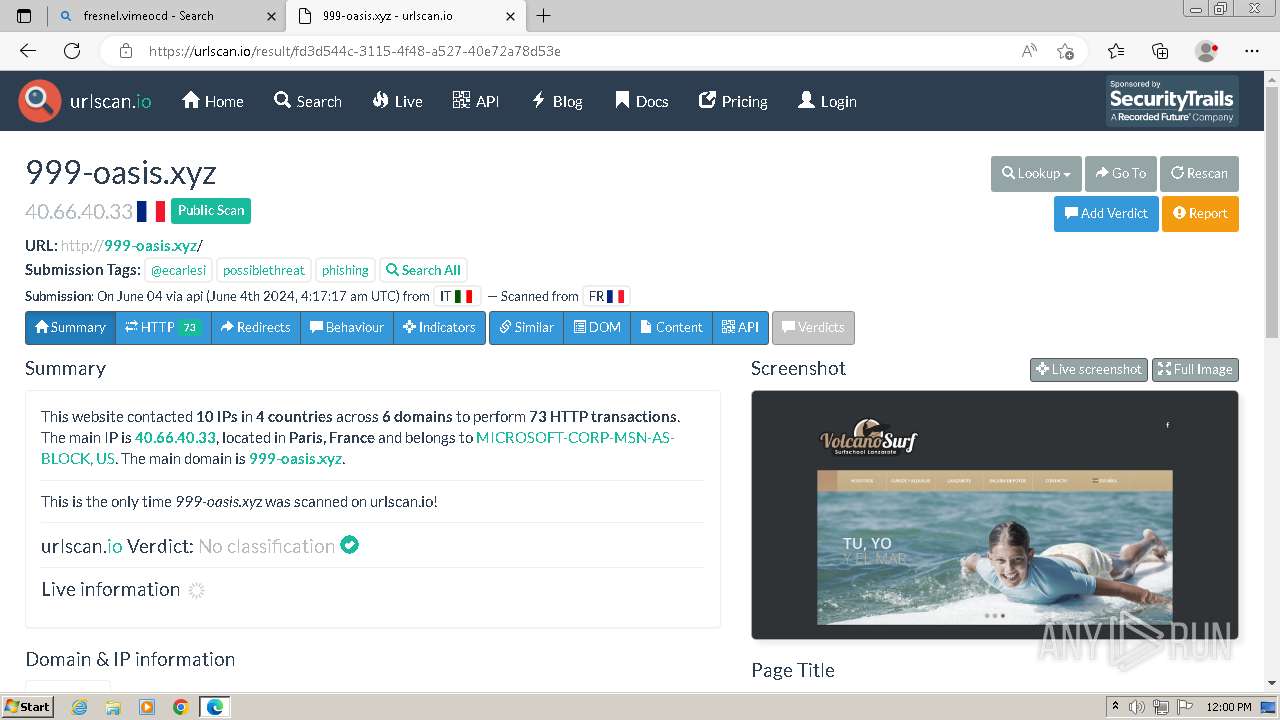The height and width of the screenshot is (720, 1280).
Task: Open the Favorites list icon
Action: point(1116,51)
